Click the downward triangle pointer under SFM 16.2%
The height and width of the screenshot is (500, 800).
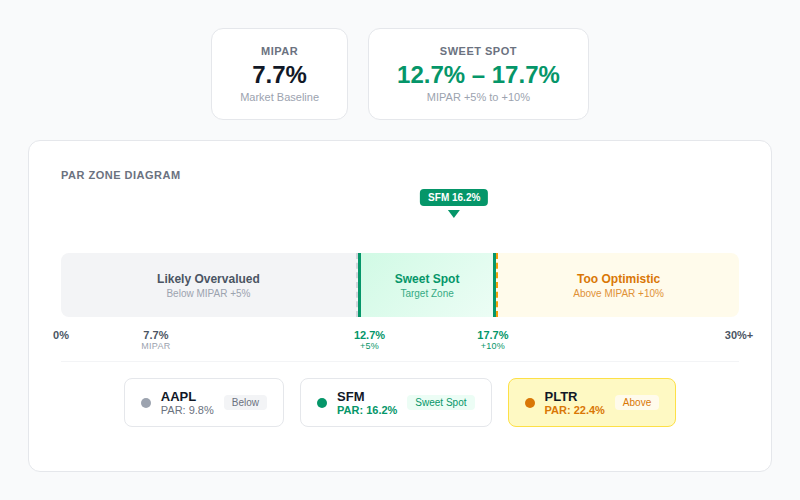coord(454,214)
